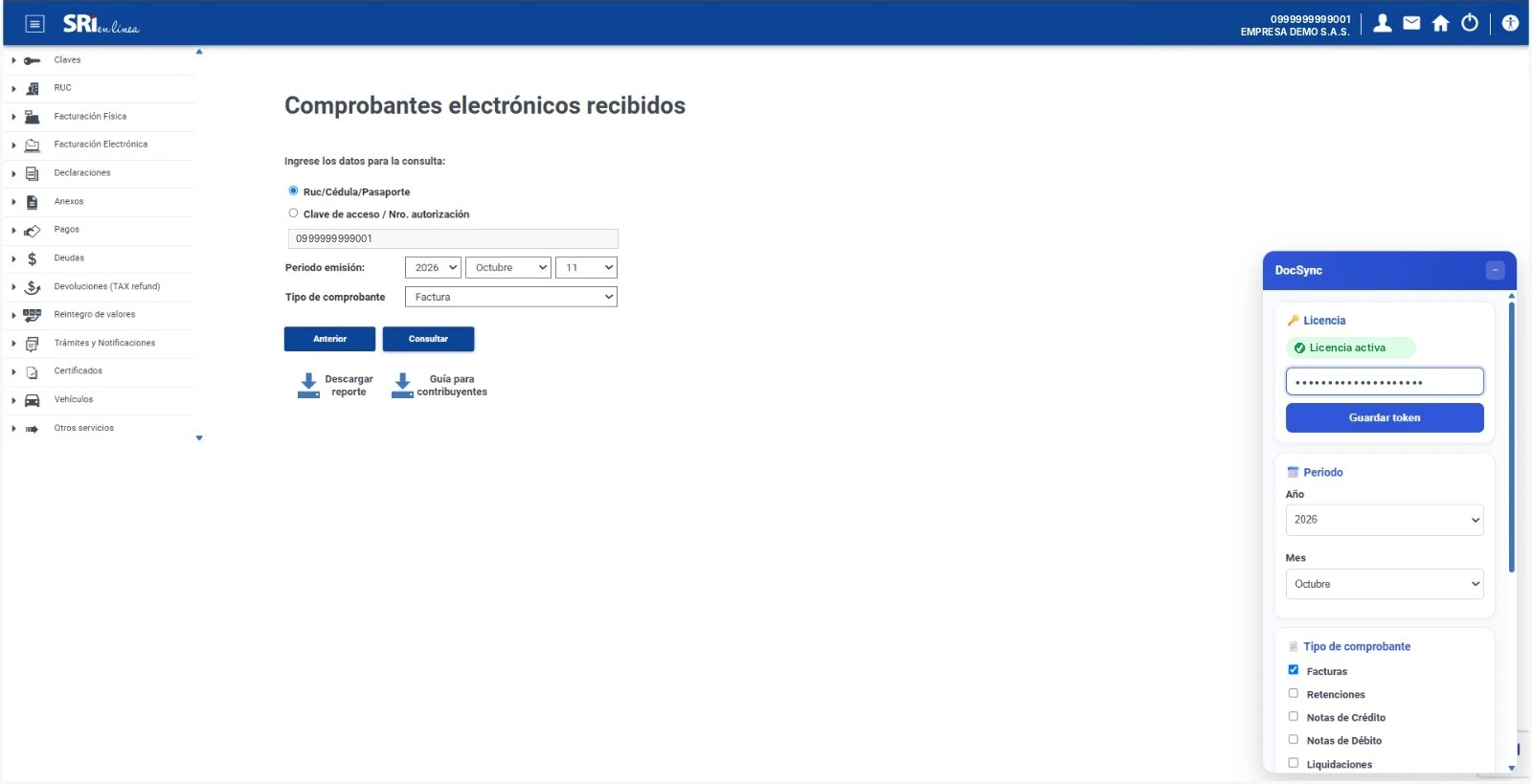Click the SRI en línea logo

coord(101,24)
